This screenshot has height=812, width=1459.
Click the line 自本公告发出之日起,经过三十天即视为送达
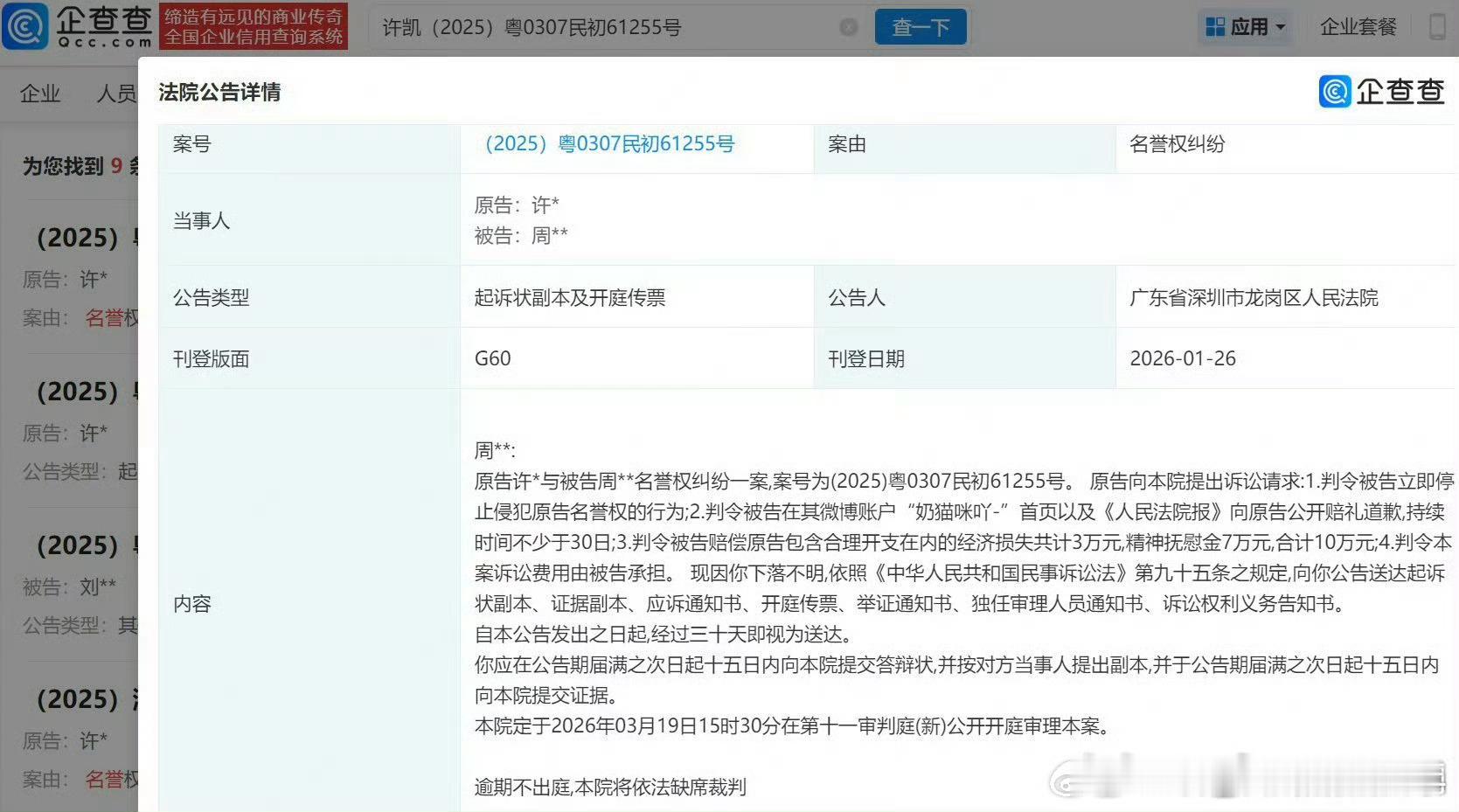pyautogui.click(x=663, y=634)
